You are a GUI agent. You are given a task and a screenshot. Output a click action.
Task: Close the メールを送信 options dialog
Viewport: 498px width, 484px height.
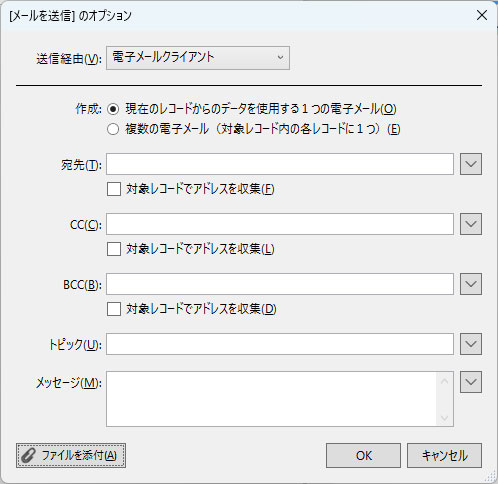482,15
